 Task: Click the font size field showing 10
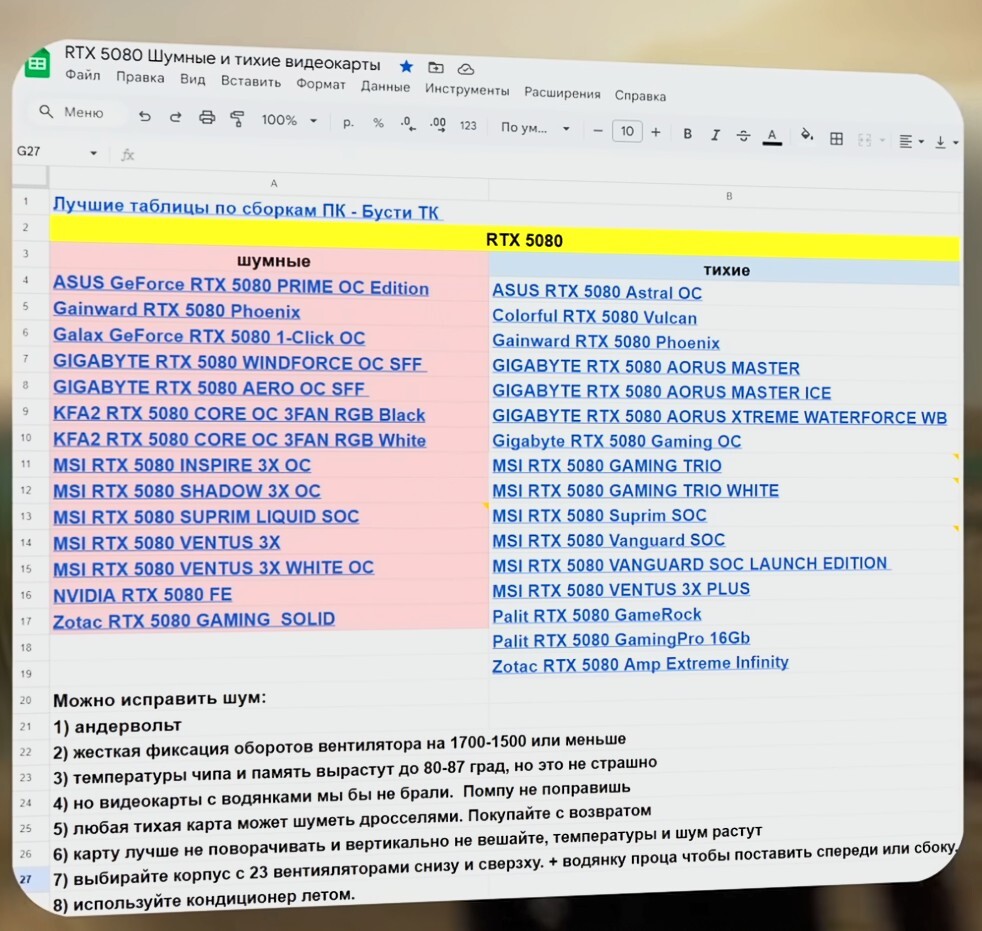(627, 131)
